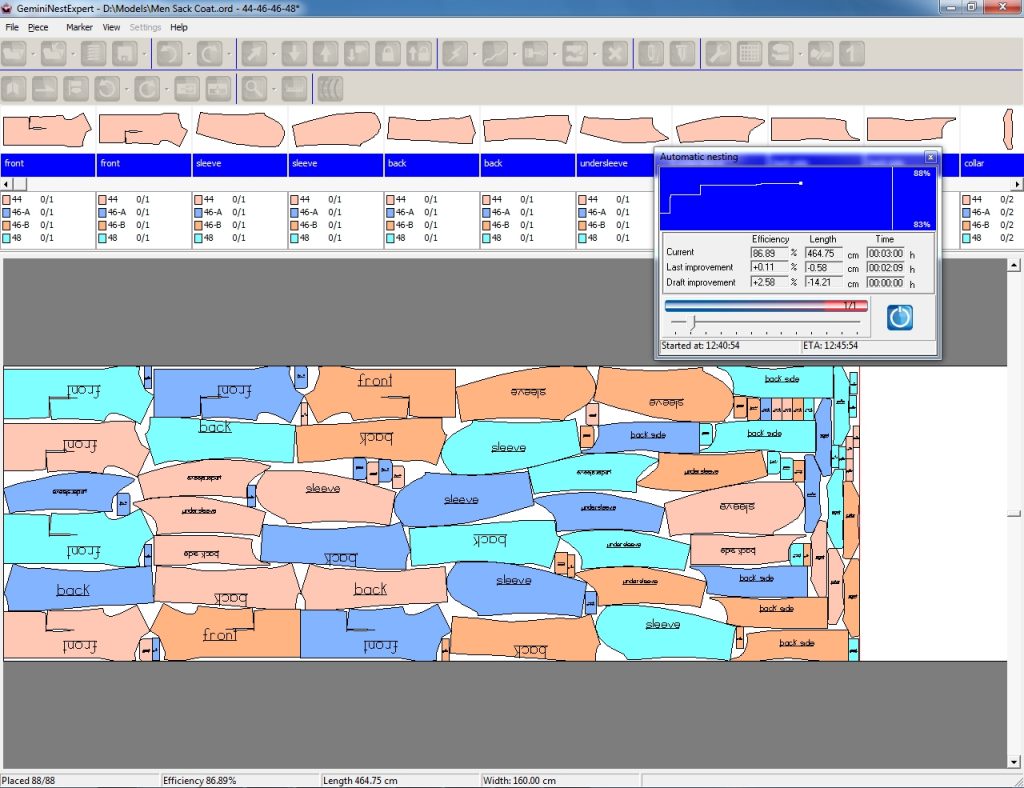
Task: Click the grid table icon
Action: point(748,53)
